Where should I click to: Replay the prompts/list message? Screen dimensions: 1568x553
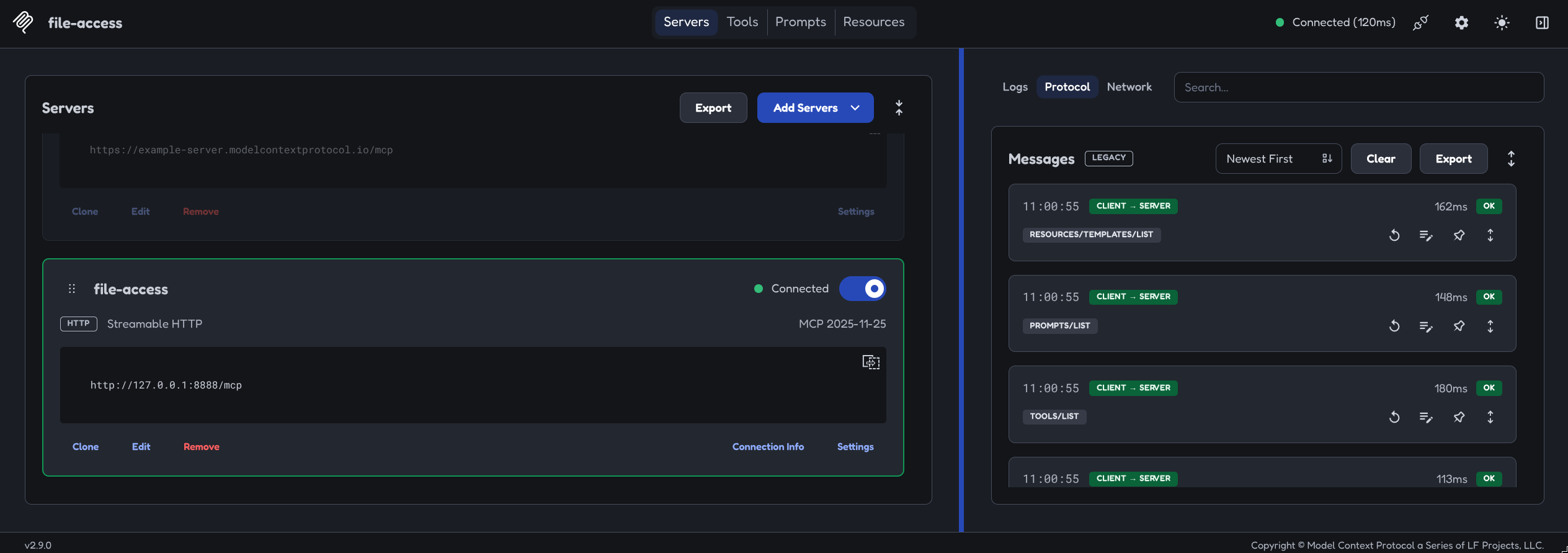[1394, 326]
